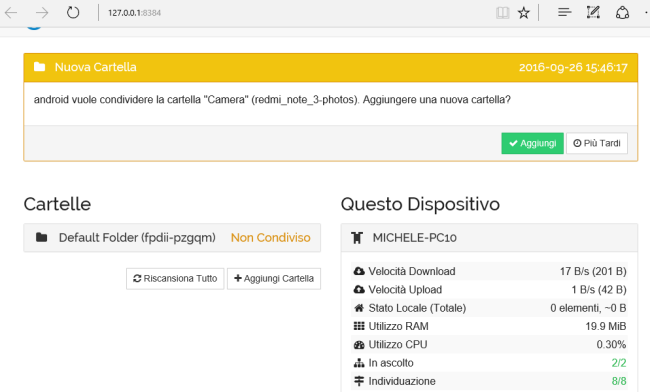
Task: Click the 17 B/s (201 B) download value
Action: (x=593, y=271)
